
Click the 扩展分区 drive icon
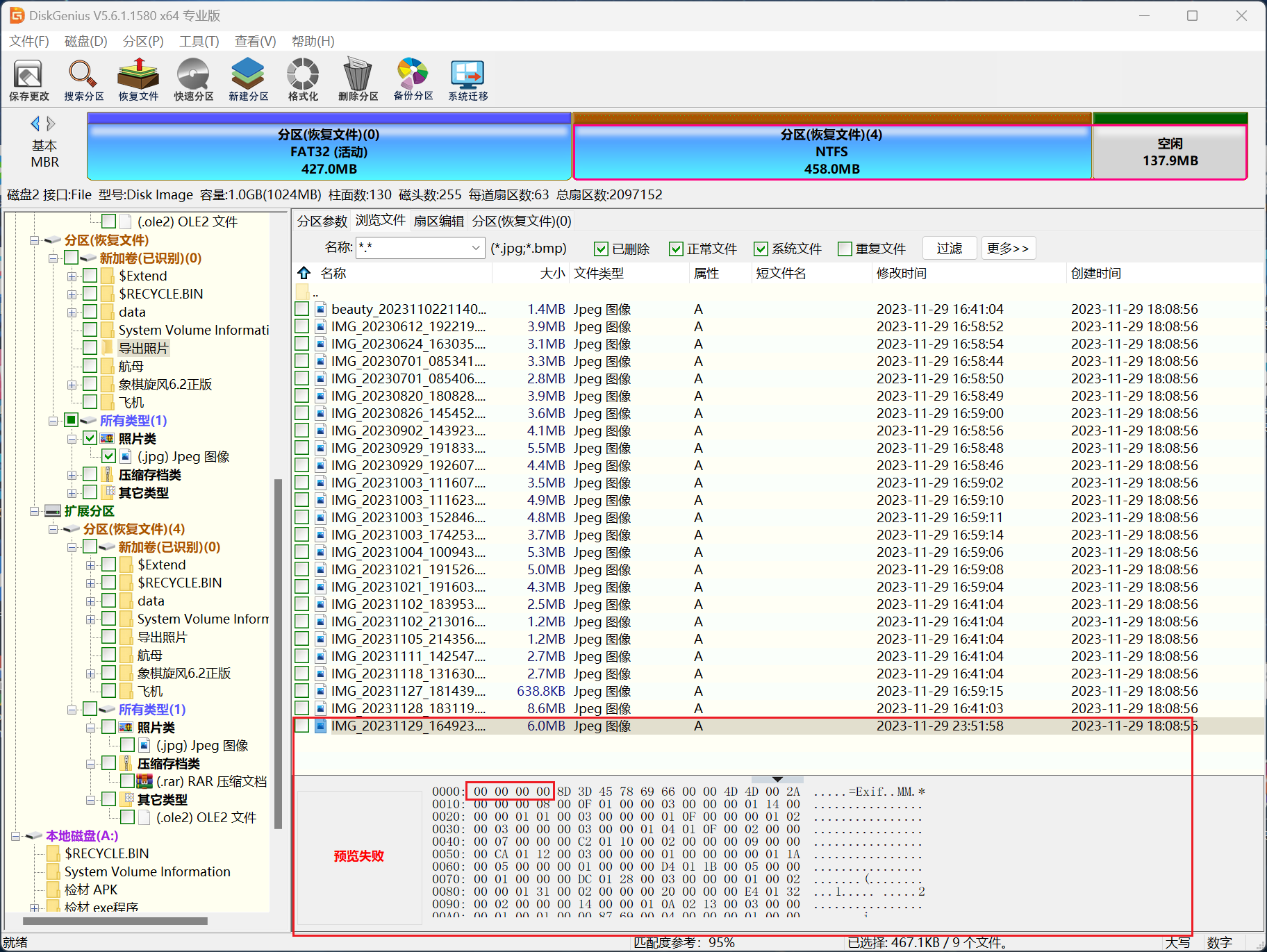[53, 511]
